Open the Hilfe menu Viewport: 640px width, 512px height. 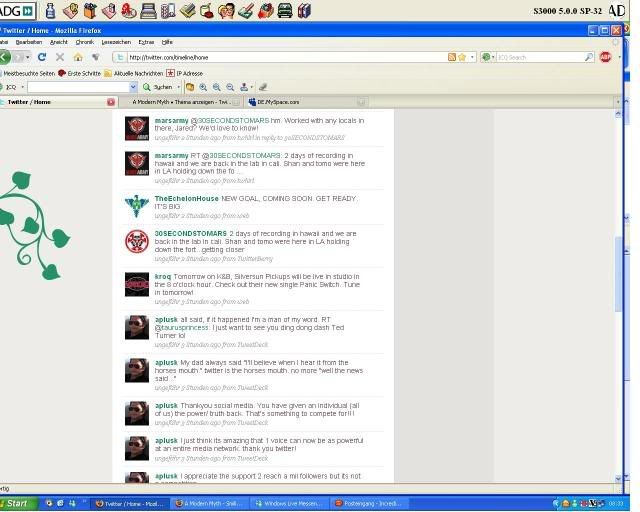click(167, 42)
